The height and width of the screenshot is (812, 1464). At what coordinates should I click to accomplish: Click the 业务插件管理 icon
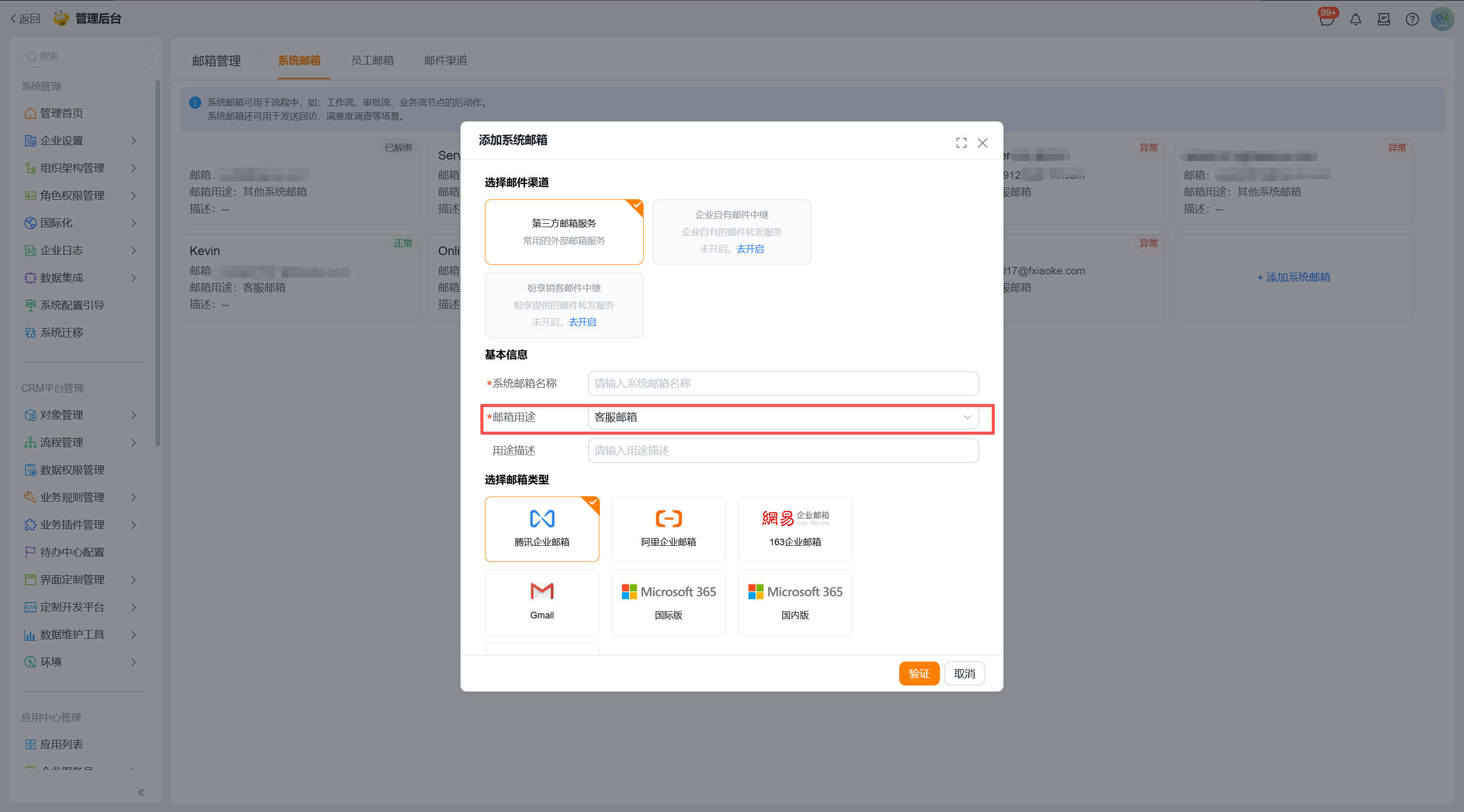(30, 524)
